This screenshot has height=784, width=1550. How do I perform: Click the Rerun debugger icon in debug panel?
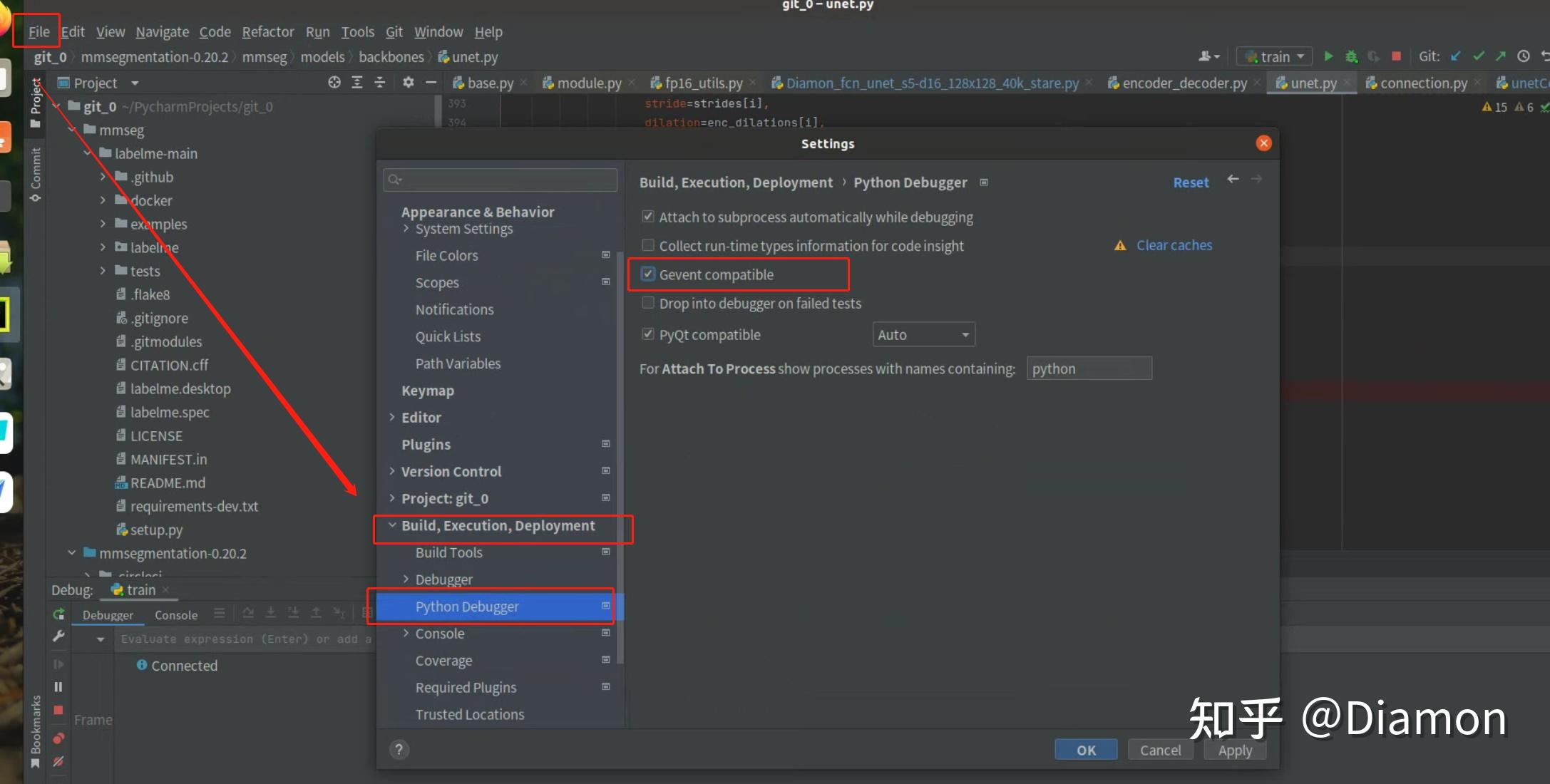pos(59,614)
